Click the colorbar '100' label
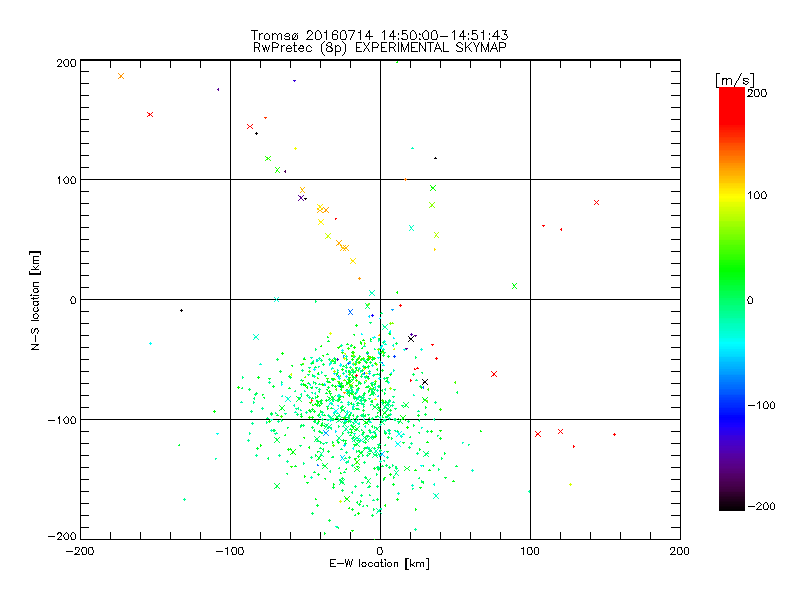 [x=757, y=195]
